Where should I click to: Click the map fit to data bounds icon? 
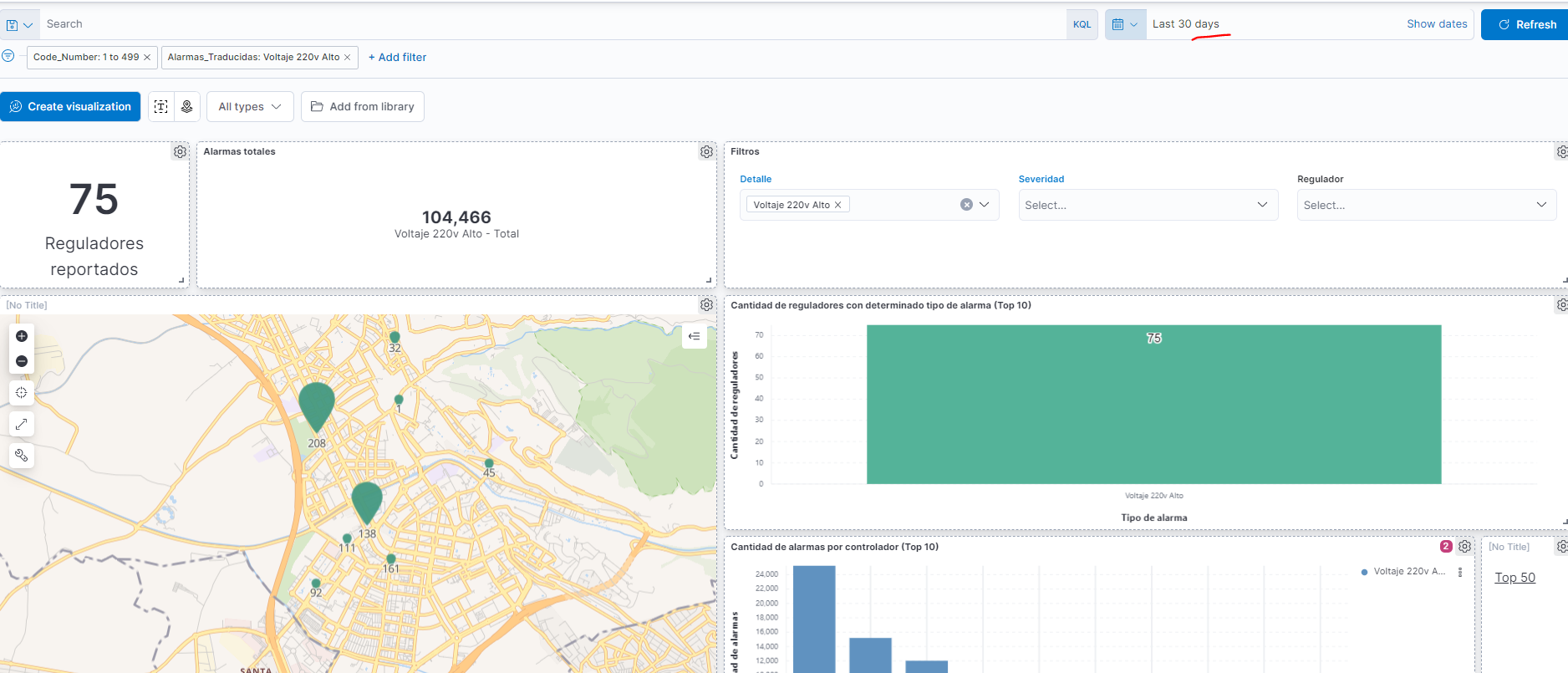point(22,392)
